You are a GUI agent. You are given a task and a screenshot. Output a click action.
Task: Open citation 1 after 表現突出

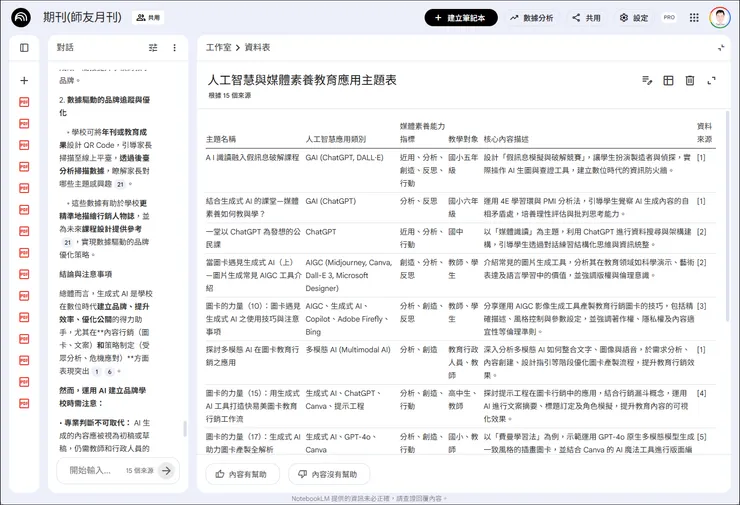[x=97, y=371]
